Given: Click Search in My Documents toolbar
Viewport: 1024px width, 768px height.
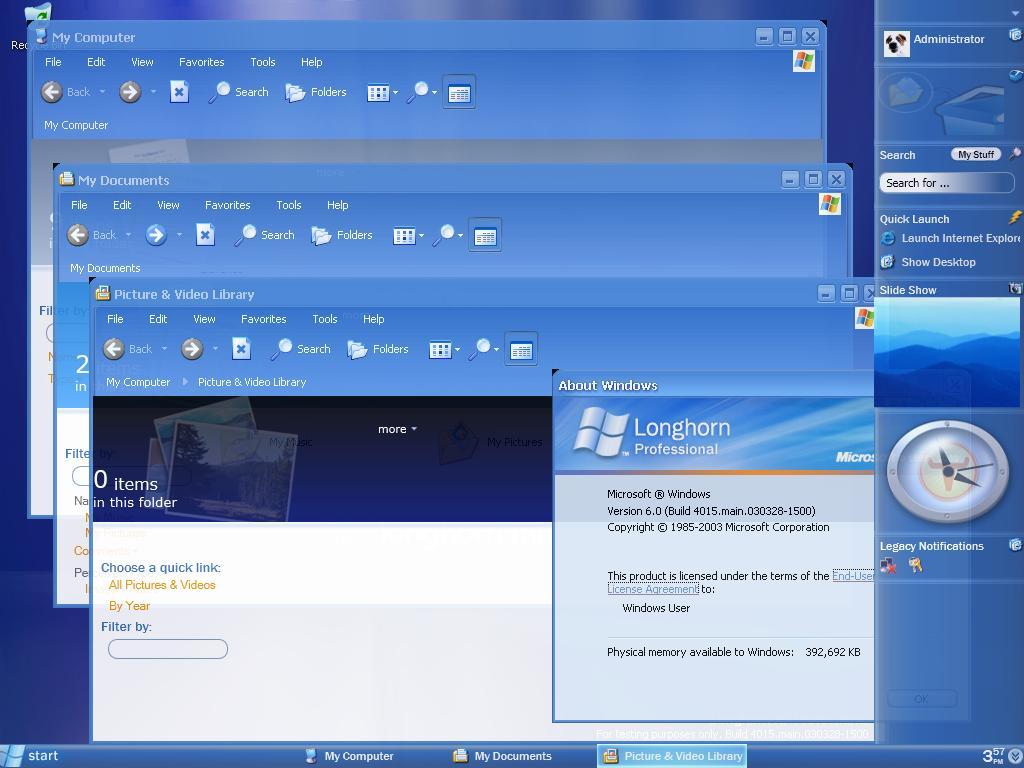Looking at the screenshot, I should point(265,235).
